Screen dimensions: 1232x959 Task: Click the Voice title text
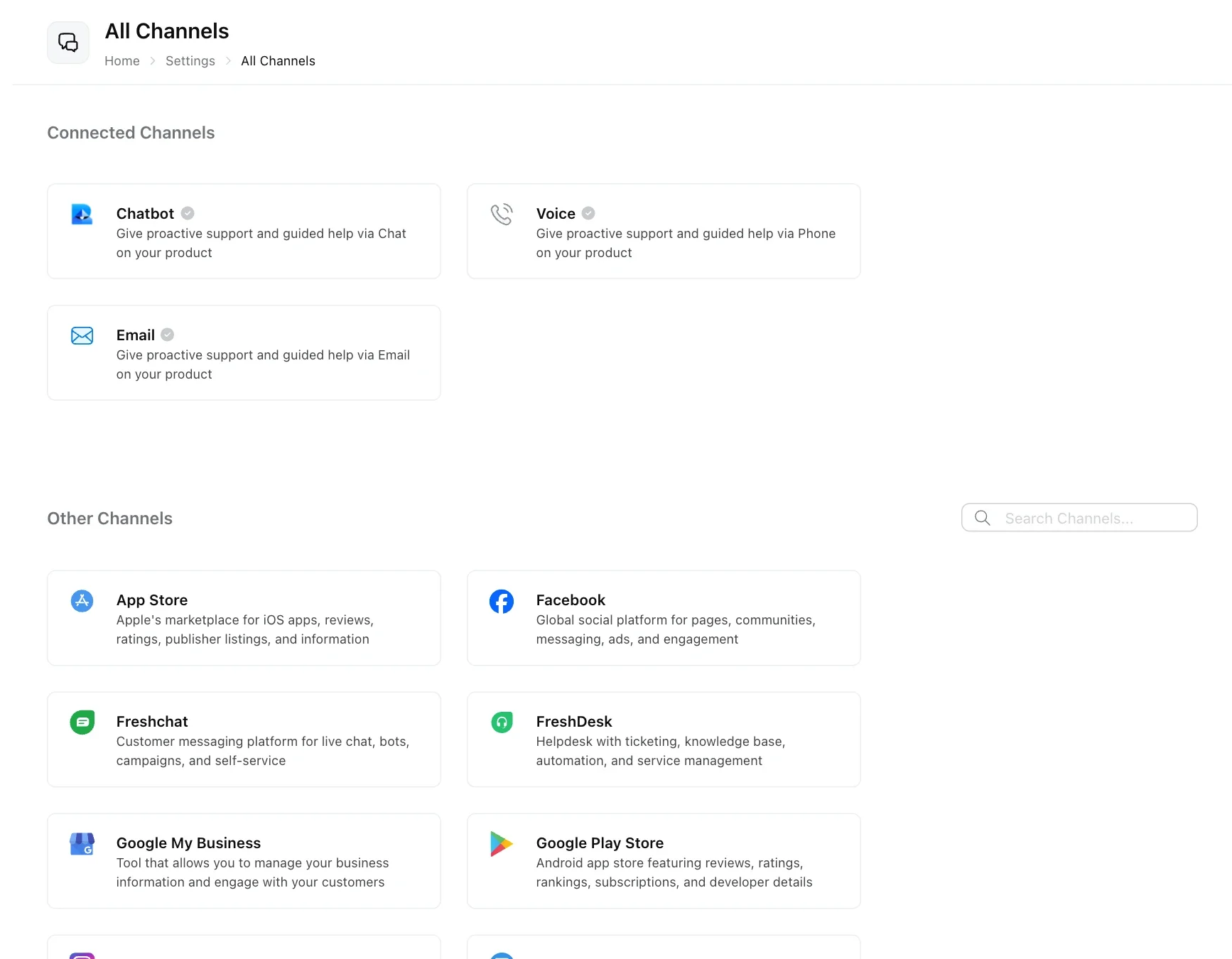click(x=556, y=214)
